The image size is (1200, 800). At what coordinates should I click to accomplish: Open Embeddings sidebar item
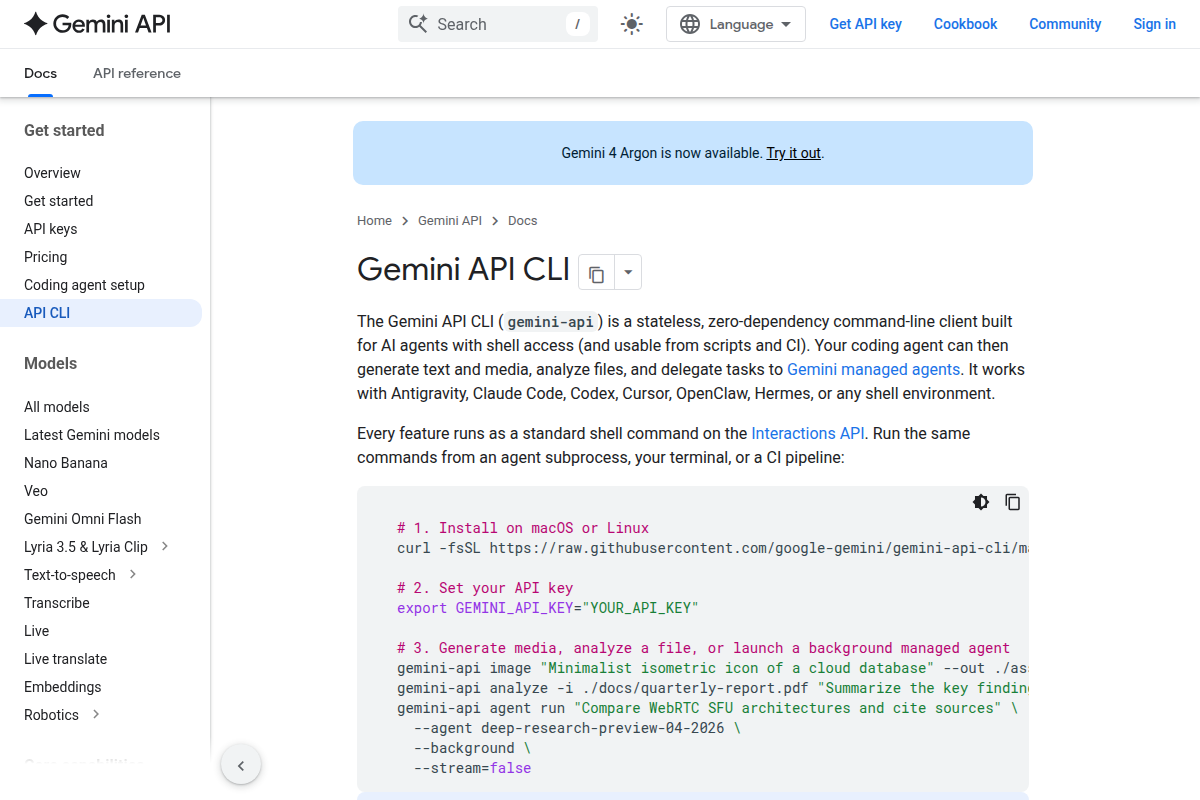(62, 687)
